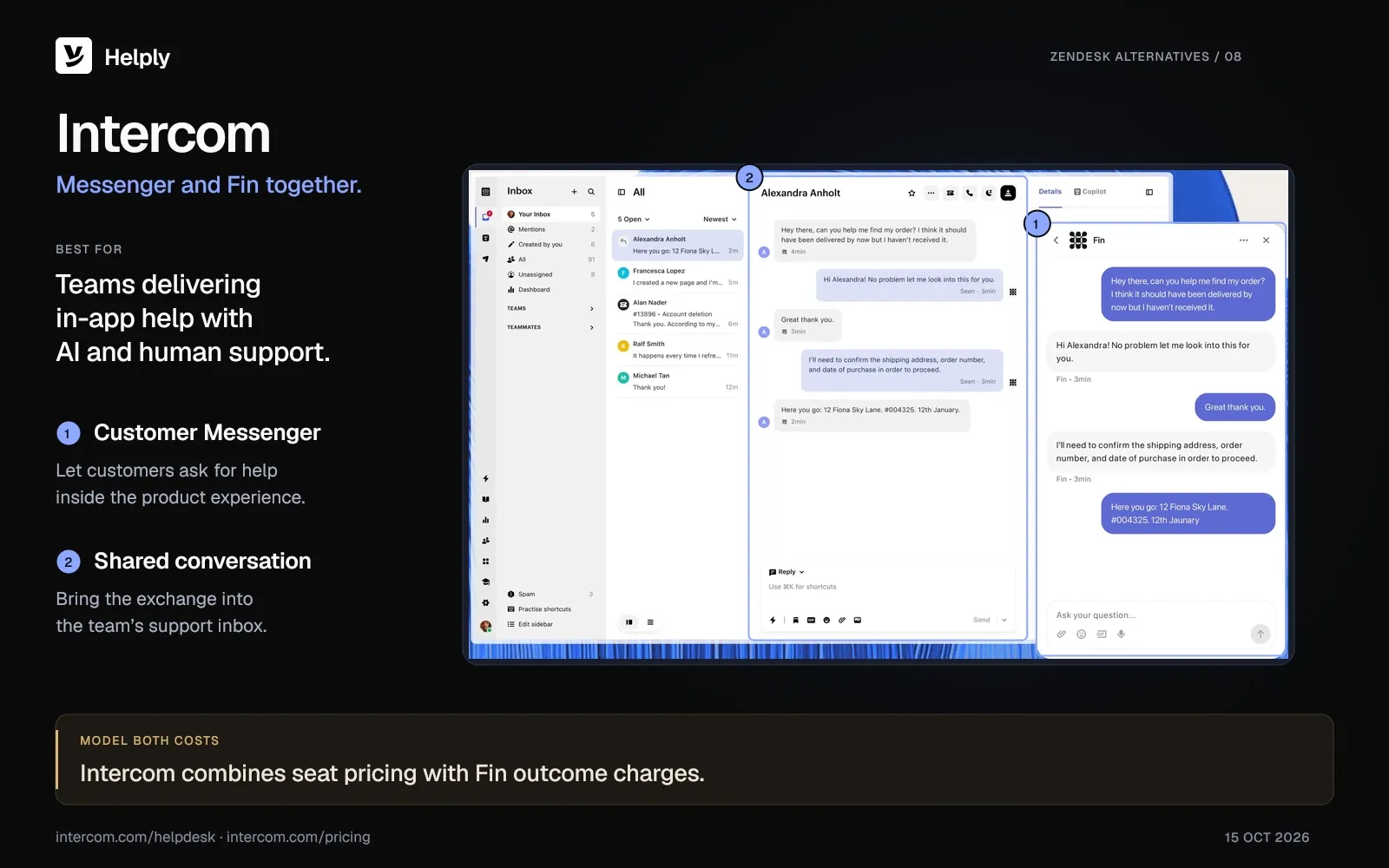
Task: Open more options in conversation header
Action: point(931,193)
